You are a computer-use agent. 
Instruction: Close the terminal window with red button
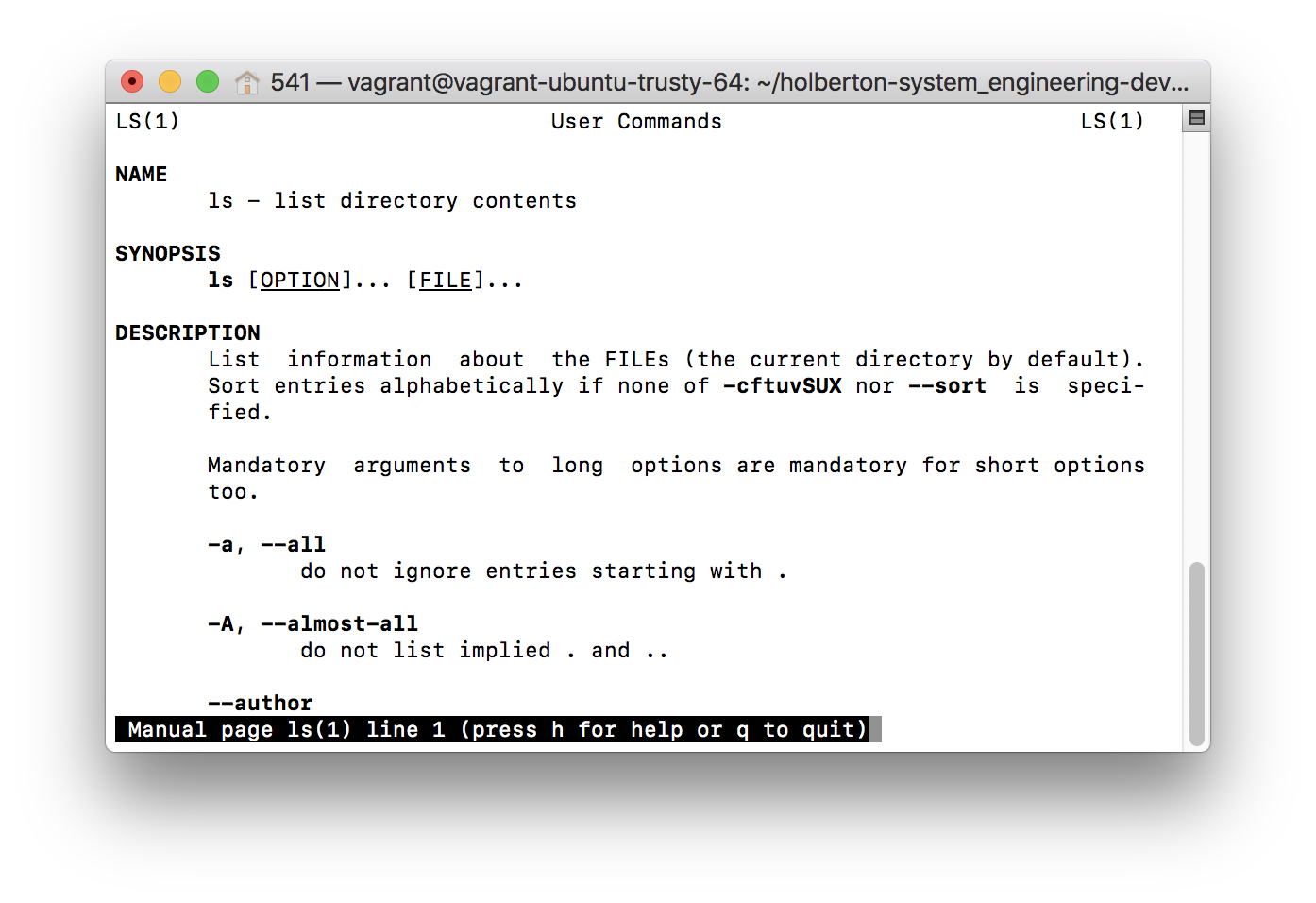point(132,82)
